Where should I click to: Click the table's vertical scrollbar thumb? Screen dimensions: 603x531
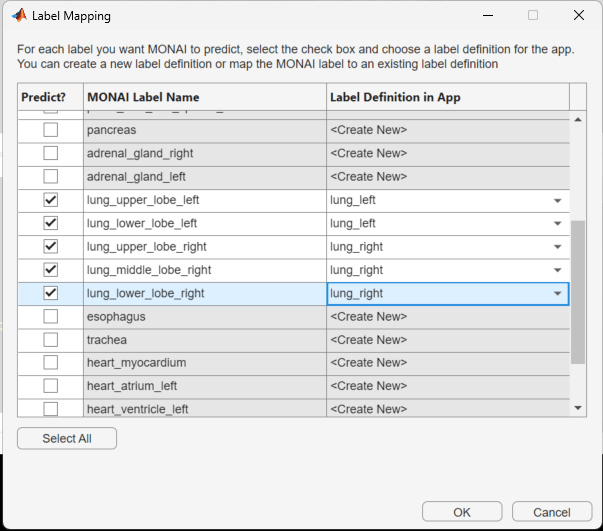578,292
